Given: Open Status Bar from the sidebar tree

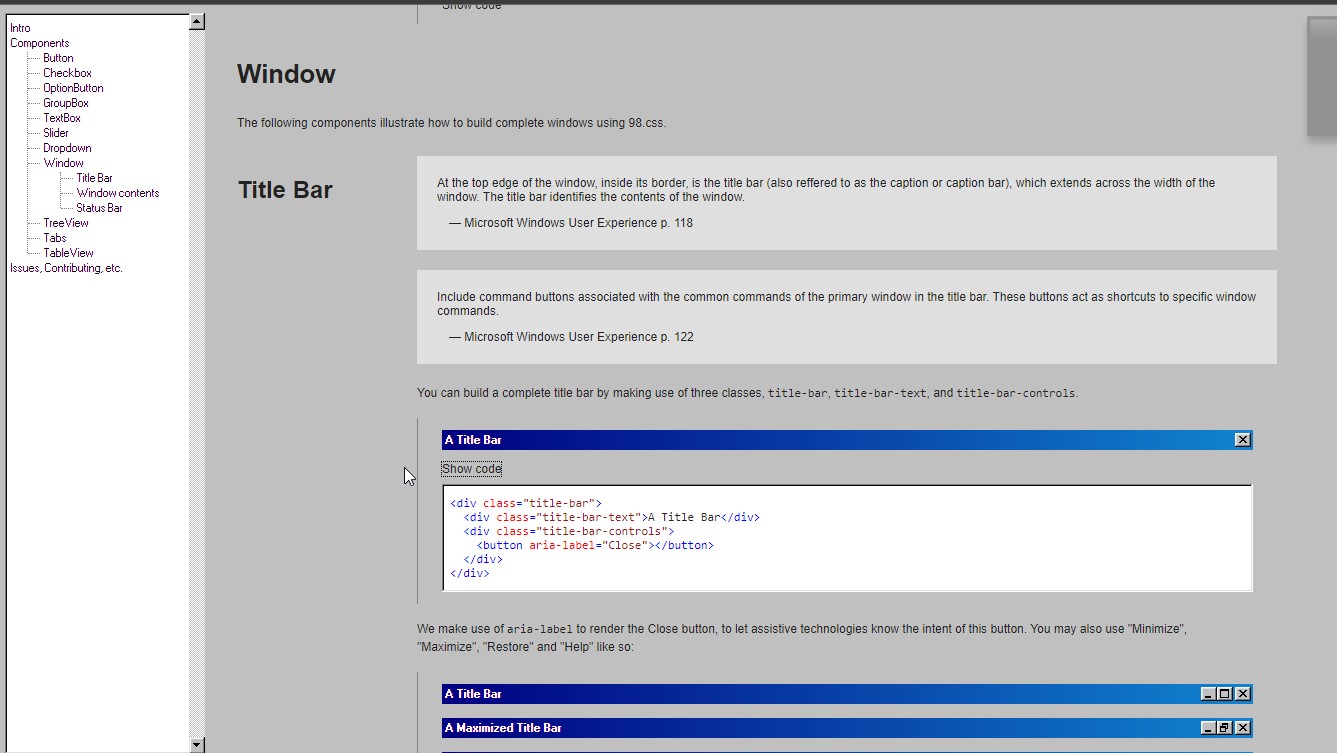Looking at the screenshot, I should tap(99, 208).
